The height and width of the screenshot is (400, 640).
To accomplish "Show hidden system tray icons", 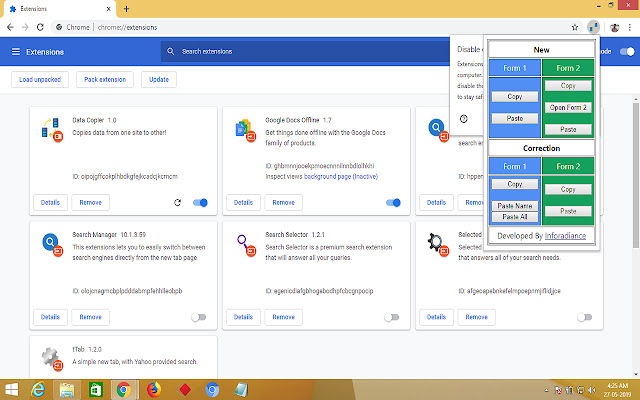I will (547, 390).
